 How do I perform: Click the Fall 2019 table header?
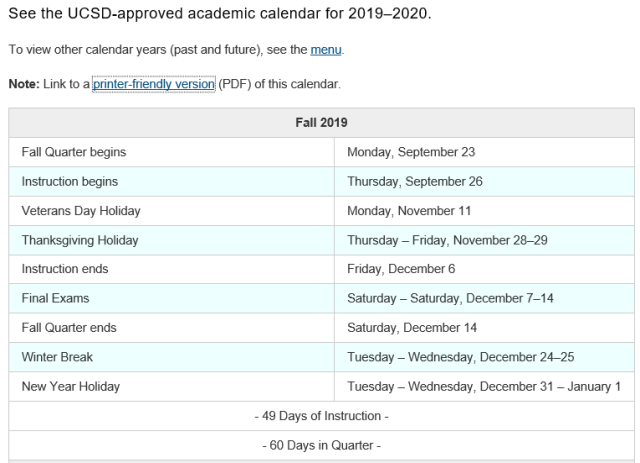click(321, 122)
